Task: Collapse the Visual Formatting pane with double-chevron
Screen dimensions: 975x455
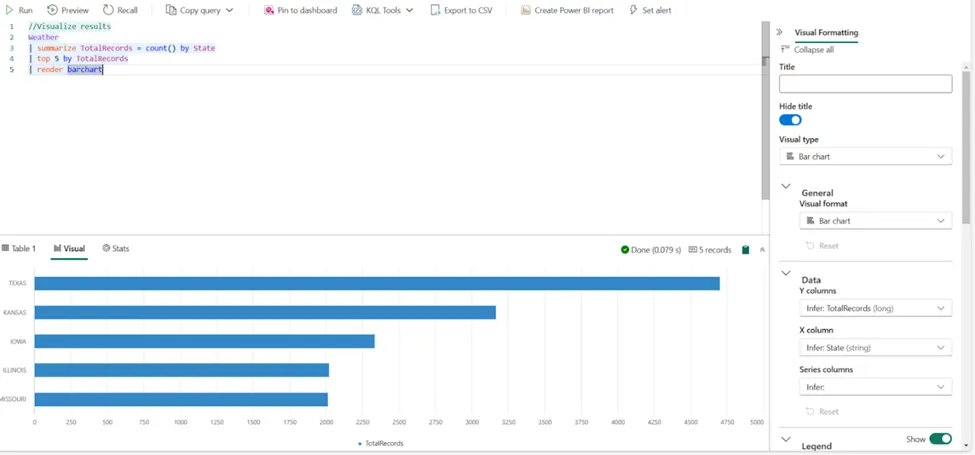Action: tap(780, 32)
